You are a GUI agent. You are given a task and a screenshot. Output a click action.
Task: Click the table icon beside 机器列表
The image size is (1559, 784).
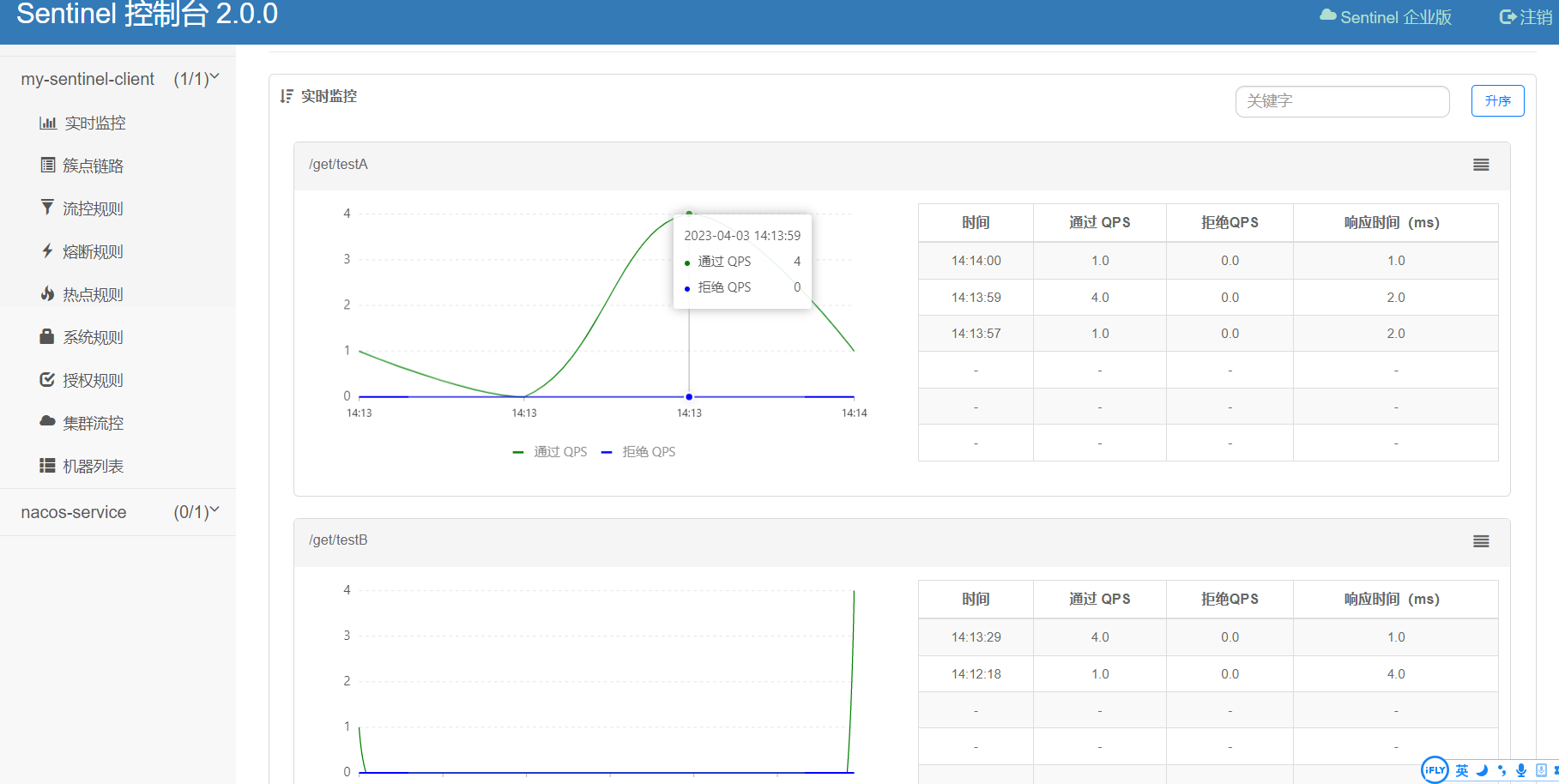[47, 465]
